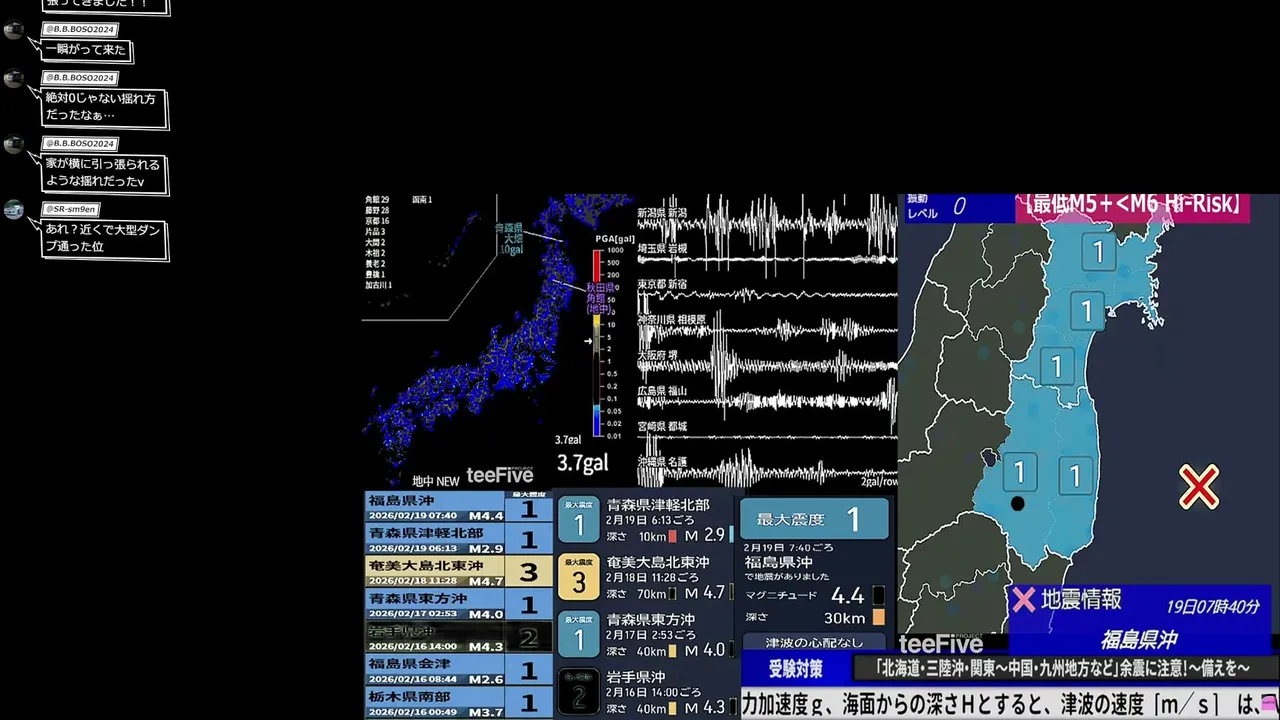Screen dimensions: 1280x720
Task: Select the 福島県会津 M2.6 list row
Action: (457, 670)
